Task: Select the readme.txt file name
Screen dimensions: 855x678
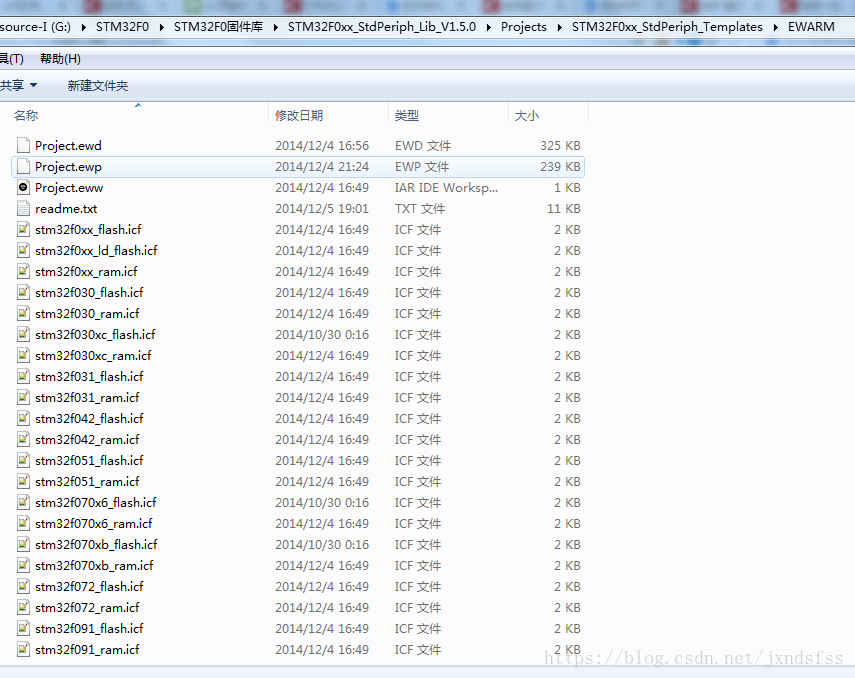Action: (66, 209)
